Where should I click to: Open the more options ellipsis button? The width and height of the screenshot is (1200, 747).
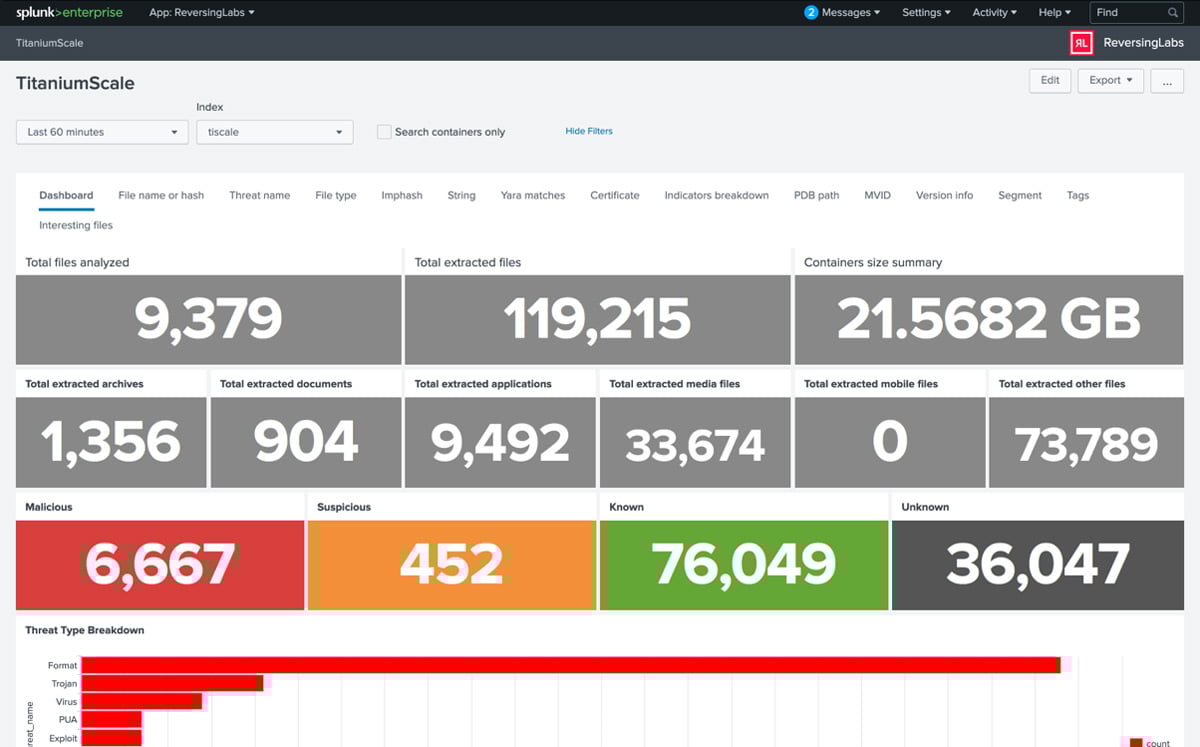1167,81
